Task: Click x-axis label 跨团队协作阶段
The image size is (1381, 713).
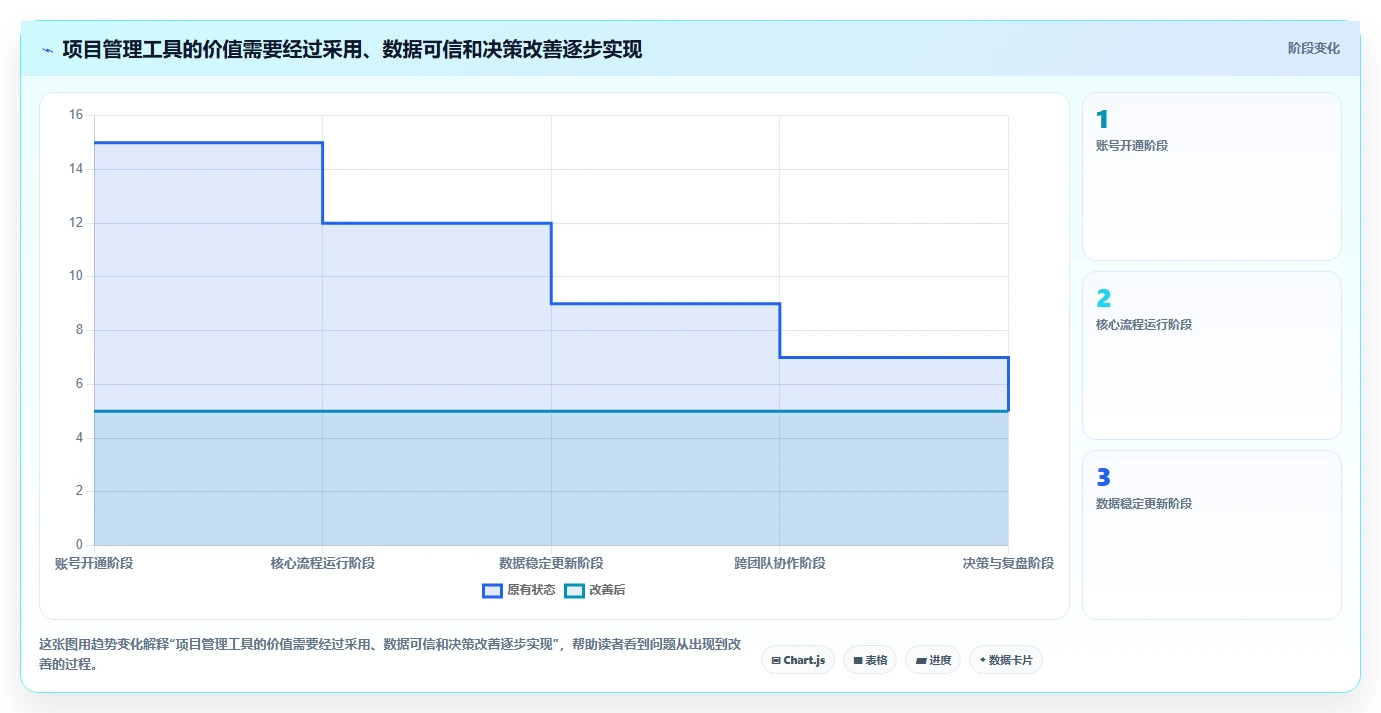Action: point(780,563)
